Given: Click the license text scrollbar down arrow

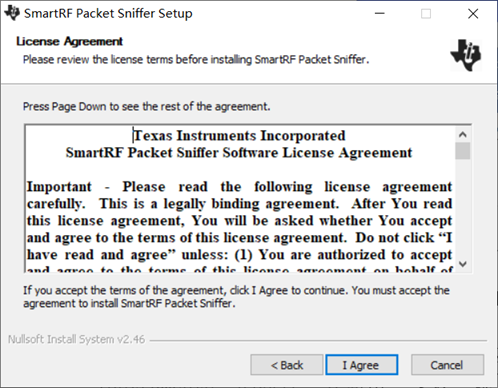Looking at the screenshot, I should [x=463, y=264].
